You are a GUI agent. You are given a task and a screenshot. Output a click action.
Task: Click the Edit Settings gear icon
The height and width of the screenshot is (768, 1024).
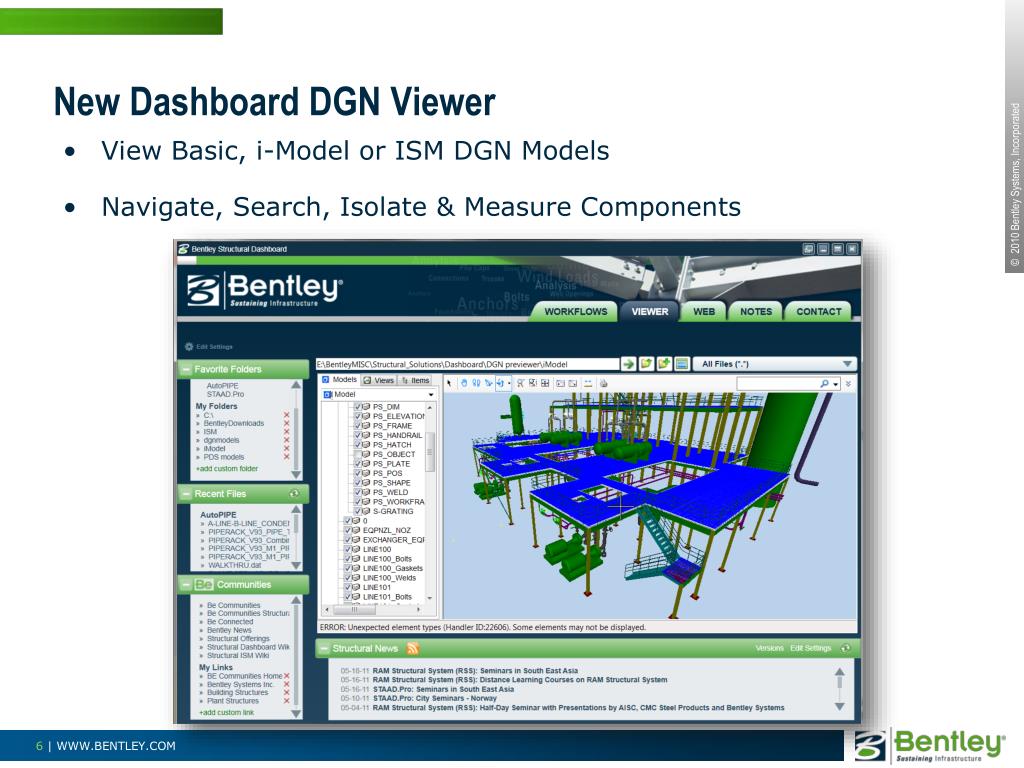coord(189,346)
